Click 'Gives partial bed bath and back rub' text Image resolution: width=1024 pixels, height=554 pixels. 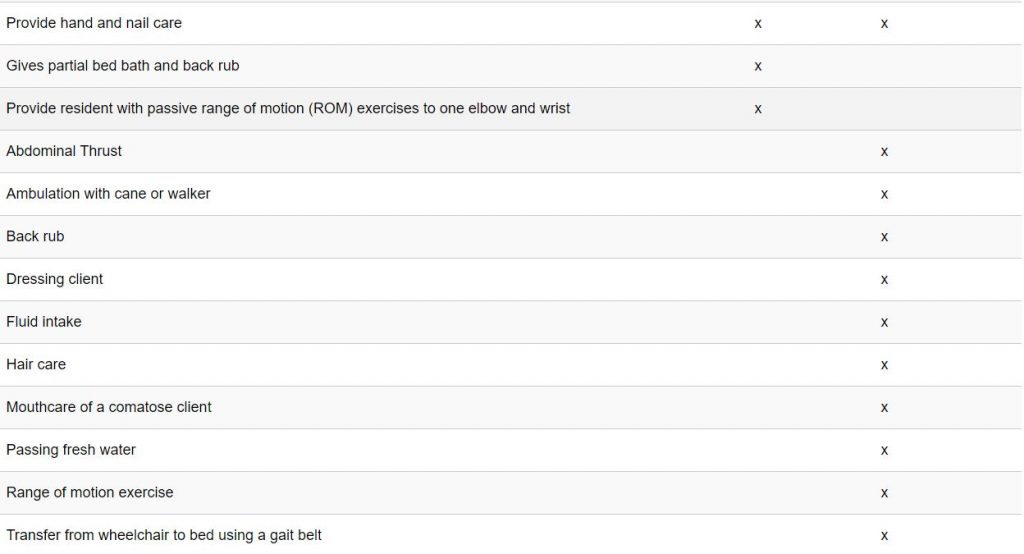122,66
